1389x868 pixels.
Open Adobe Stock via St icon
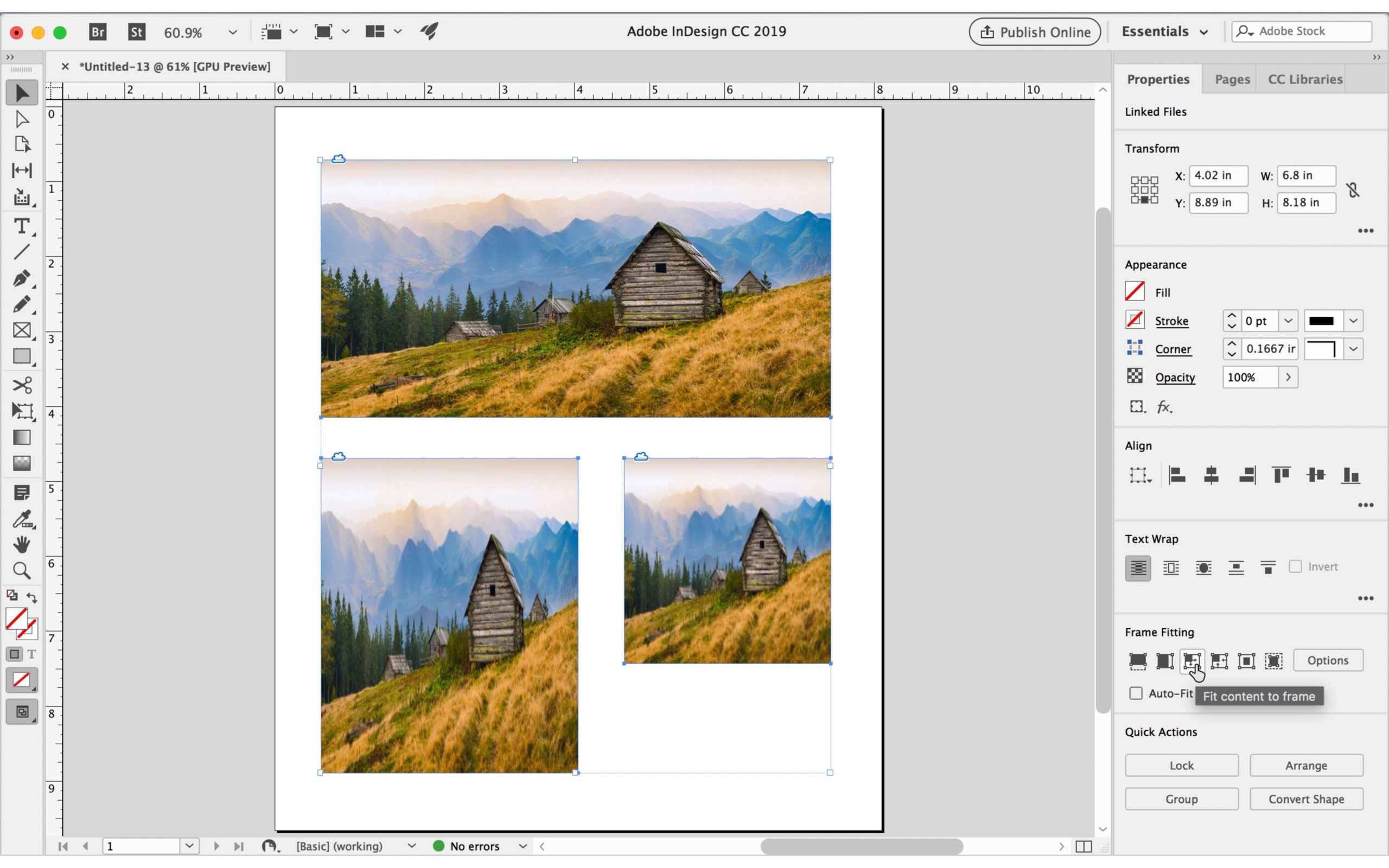pyautogui.click(x=137, y=31)
